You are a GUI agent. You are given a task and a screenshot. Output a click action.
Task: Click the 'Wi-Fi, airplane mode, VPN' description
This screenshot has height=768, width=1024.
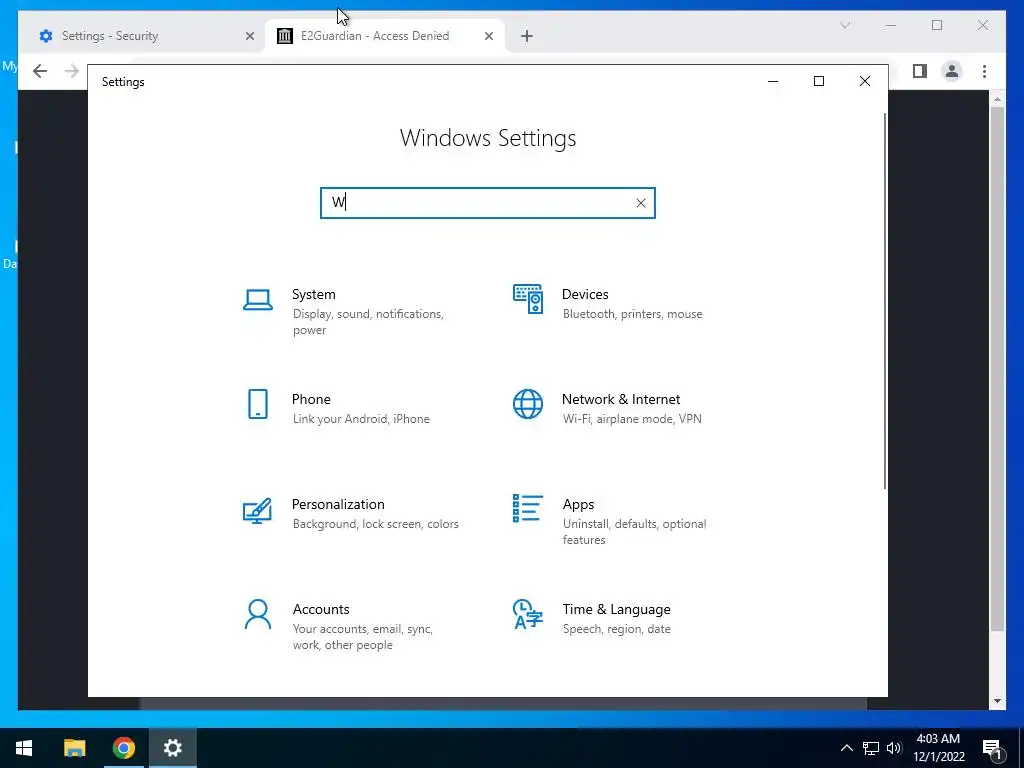pyautogui.click(x=632, y=419)
